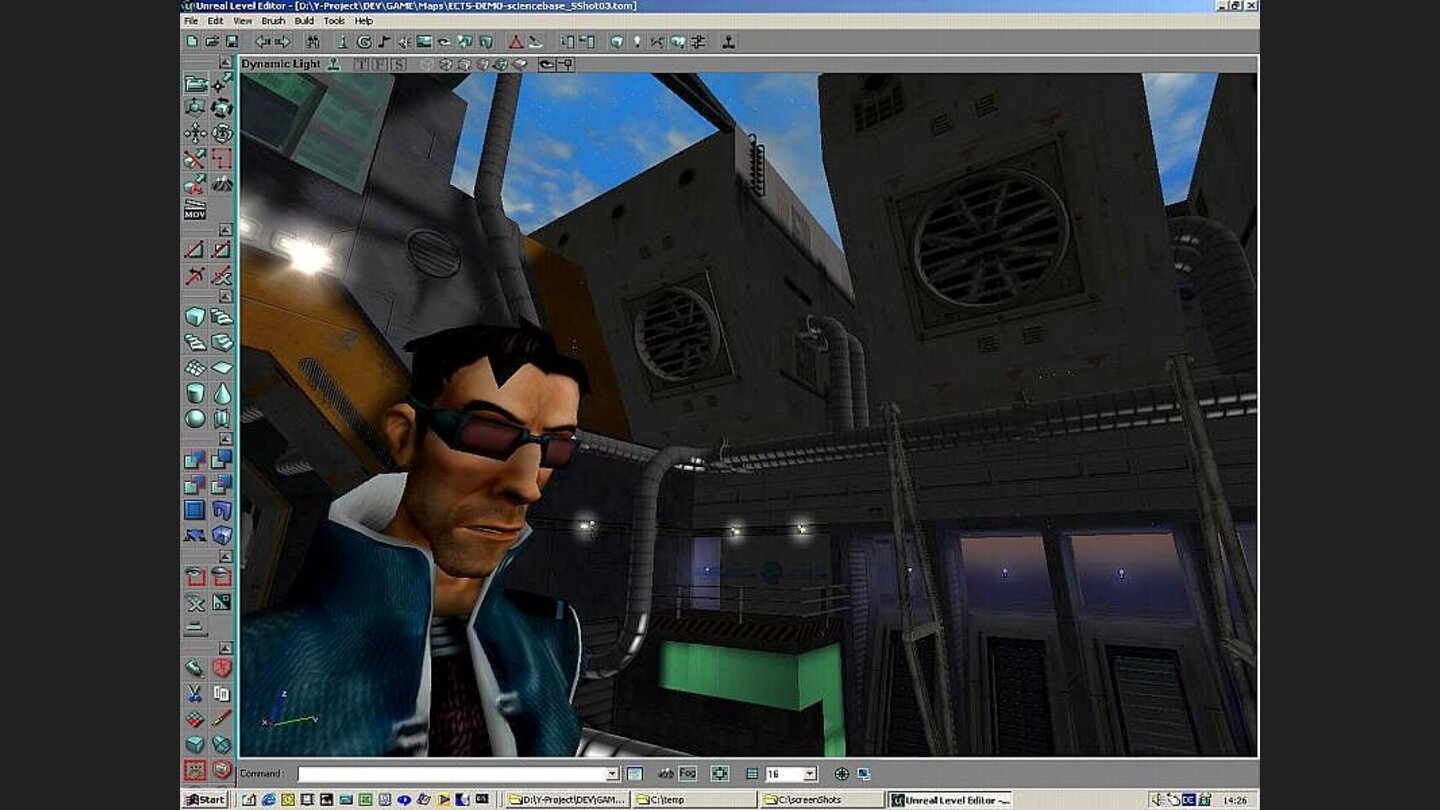This screenshot has width=1440, height=810.
Task: Toggle the Textured mode T button
Action: pyautogui.click(x=361, y=64)
